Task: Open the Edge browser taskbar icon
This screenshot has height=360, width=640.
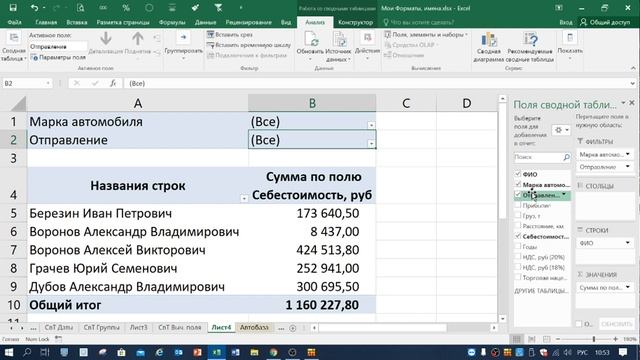Action: coord(159,352)
